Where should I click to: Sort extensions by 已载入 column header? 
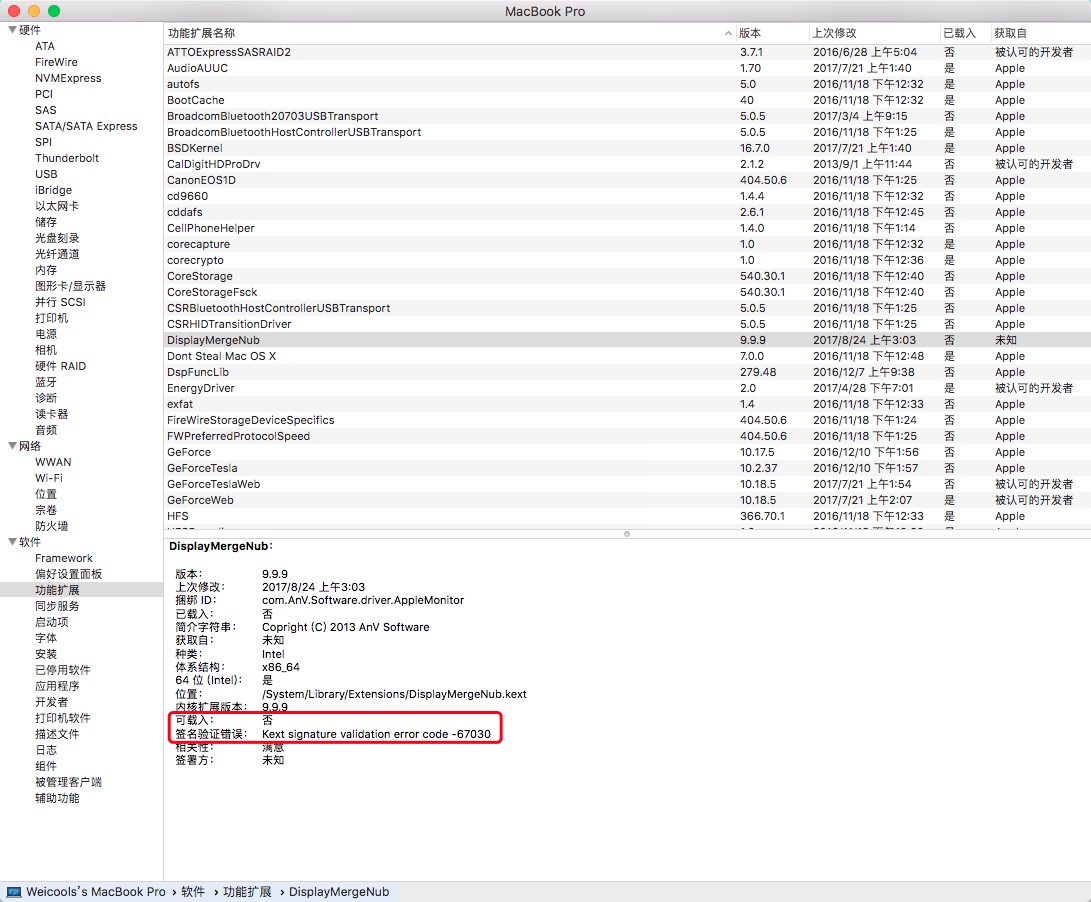click(x=959, y=34)
